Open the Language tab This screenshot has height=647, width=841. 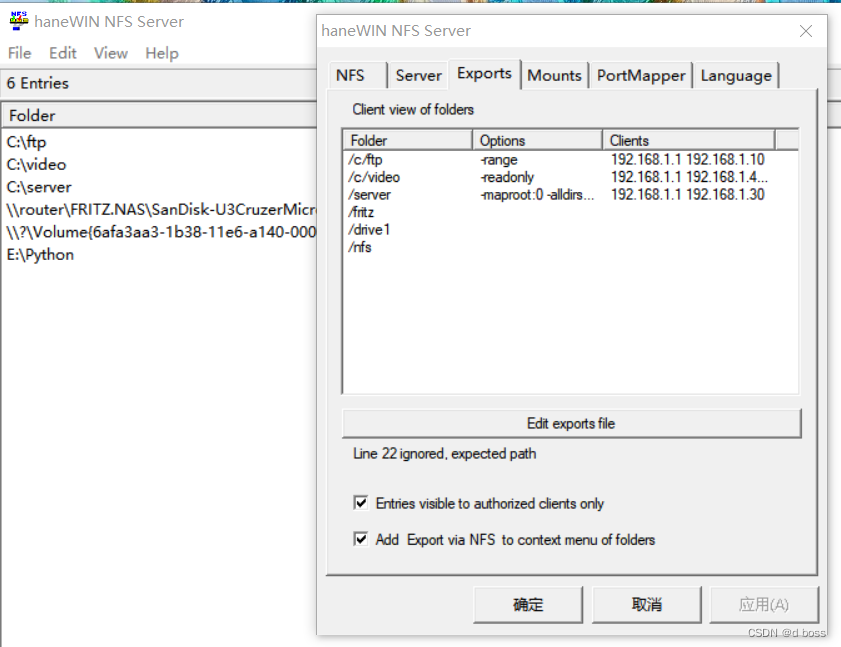coord(736,75)
